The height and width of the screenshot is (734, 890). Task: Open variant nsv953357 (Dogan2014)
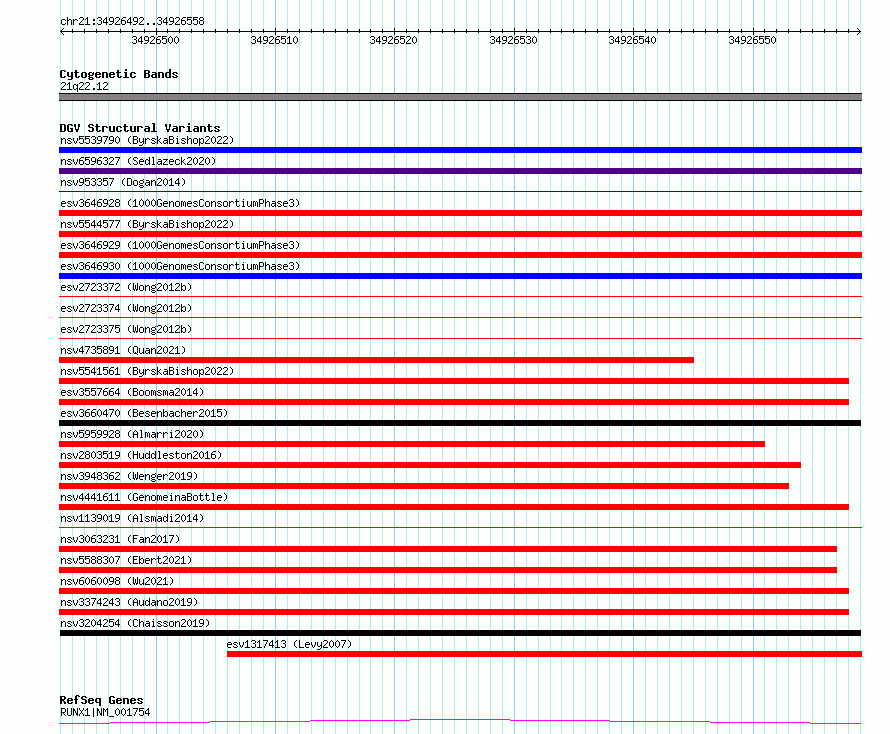(123, 182)
